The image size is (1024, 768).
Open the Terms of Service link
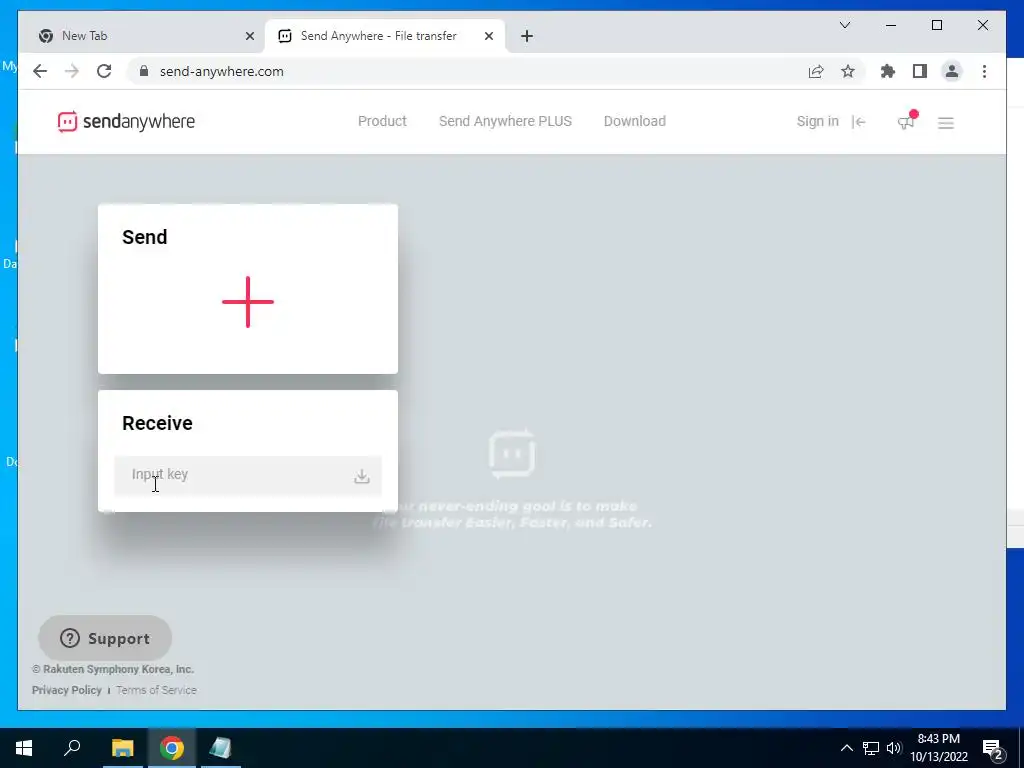coord(157,690)
